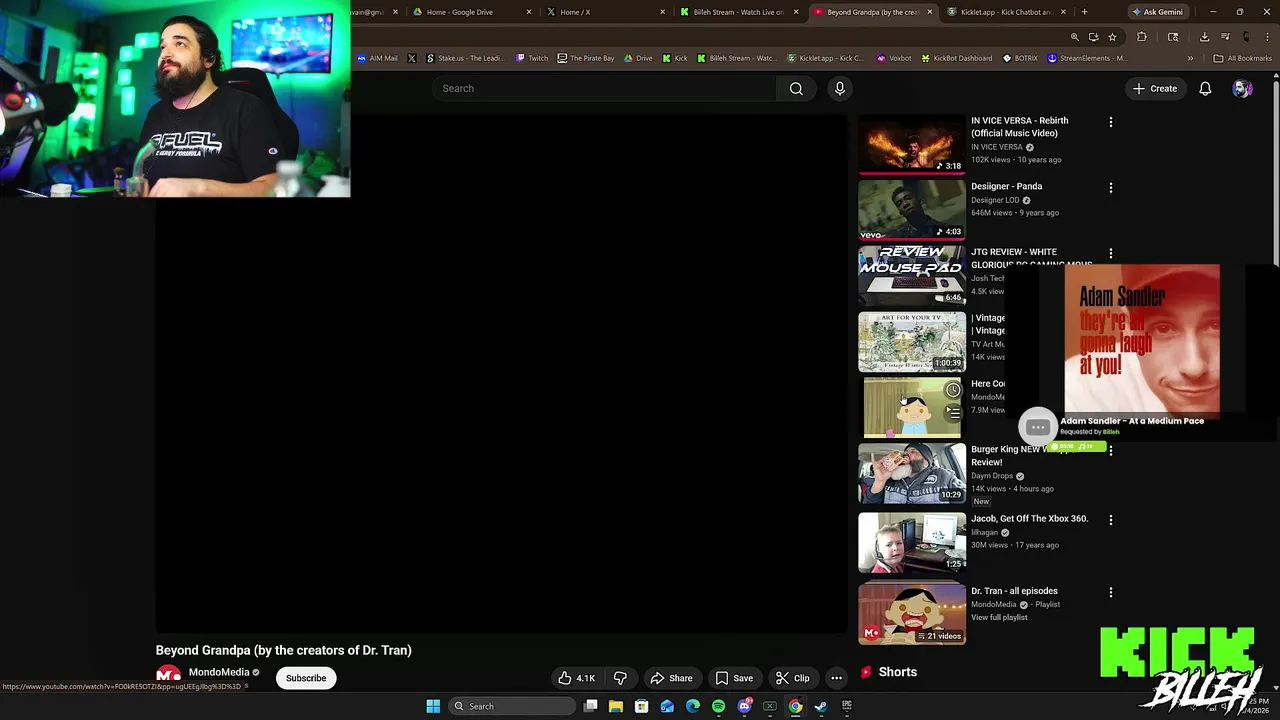Open options menu for Jacob, Get Off Xbox
This screenshot has height=720, width=1280.
coord(1110,520)
